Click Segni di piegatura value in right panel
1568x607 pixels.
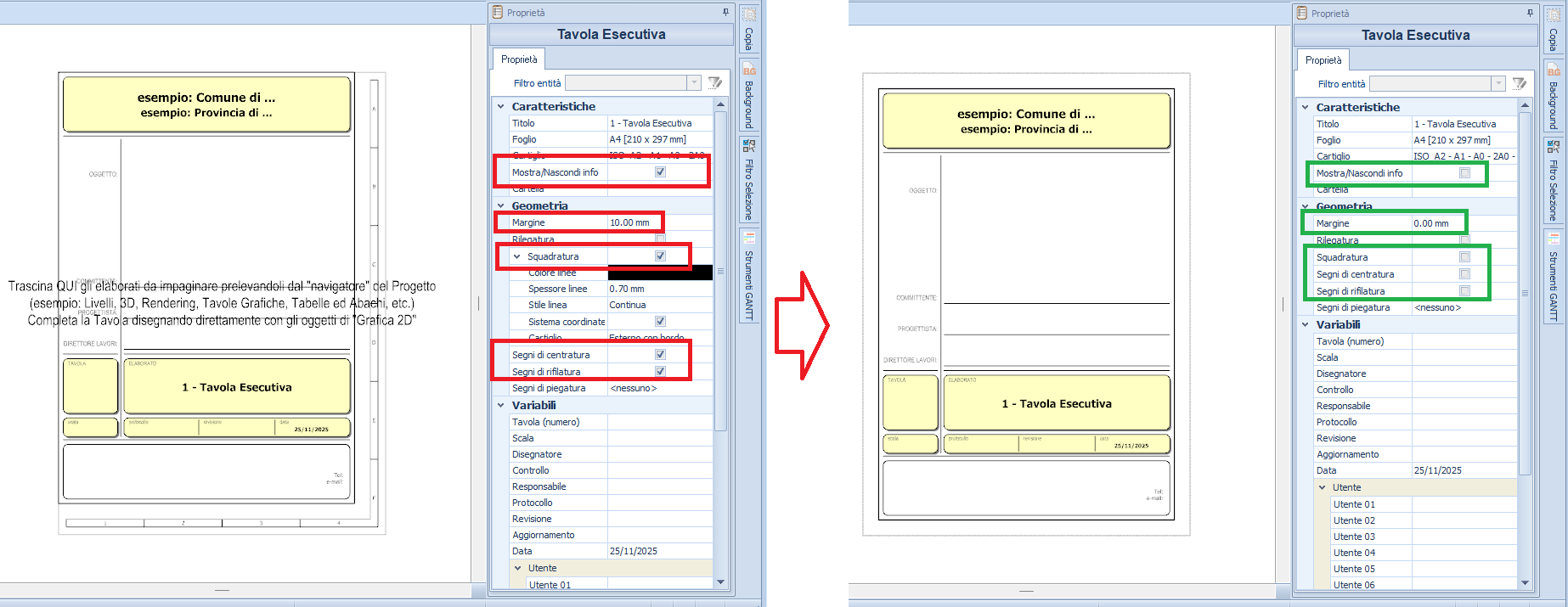pos(1463,307)
